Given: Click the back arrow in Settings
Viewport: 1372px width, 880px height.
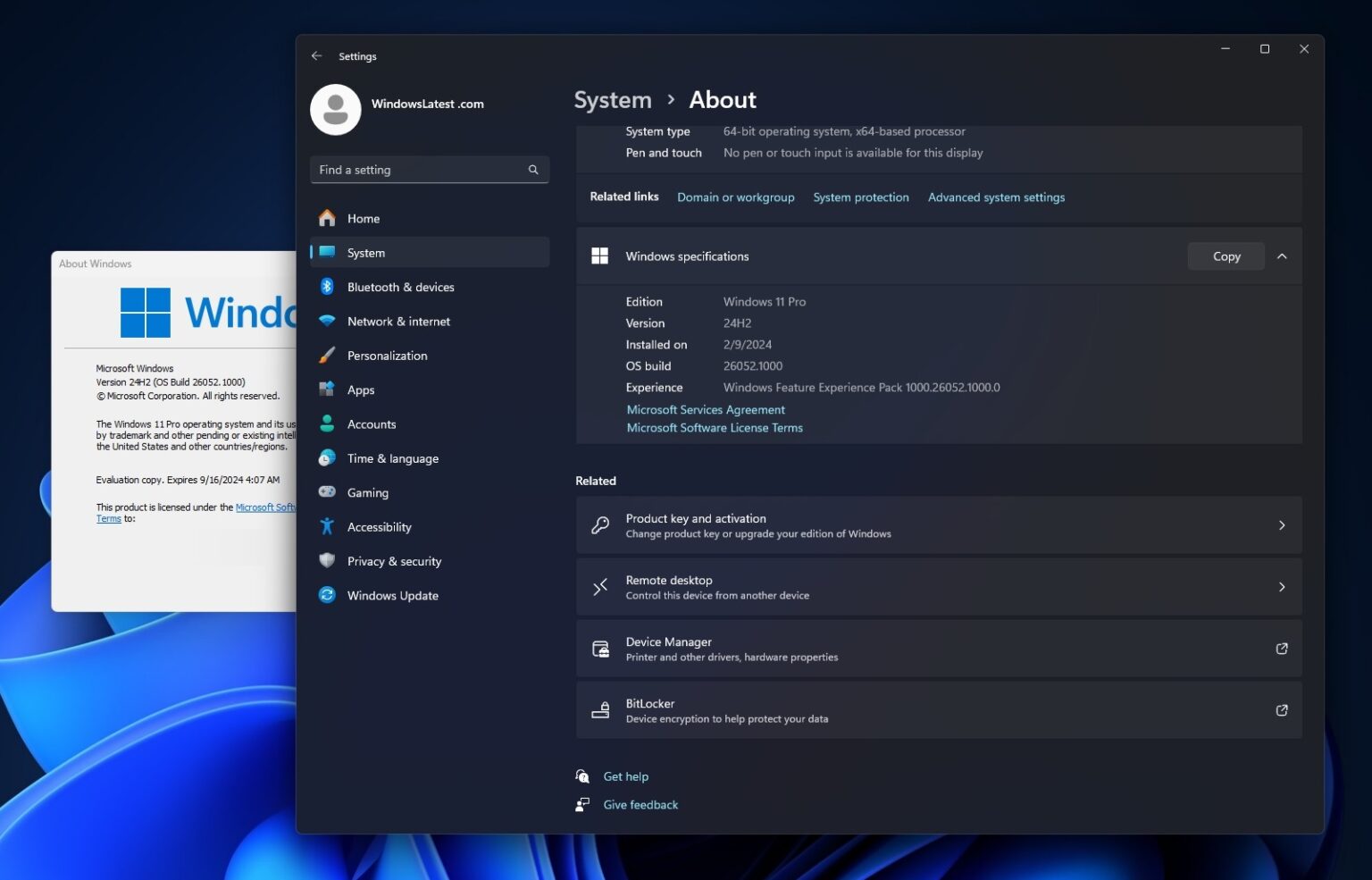Looking at the screenshot, I should (316, 55).
